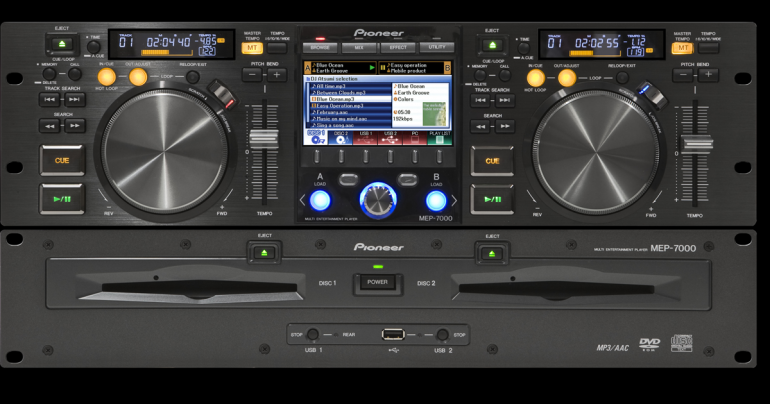Select the USB 2 source tab
This screenshot has height=404, width=770.
pos(390,138)
